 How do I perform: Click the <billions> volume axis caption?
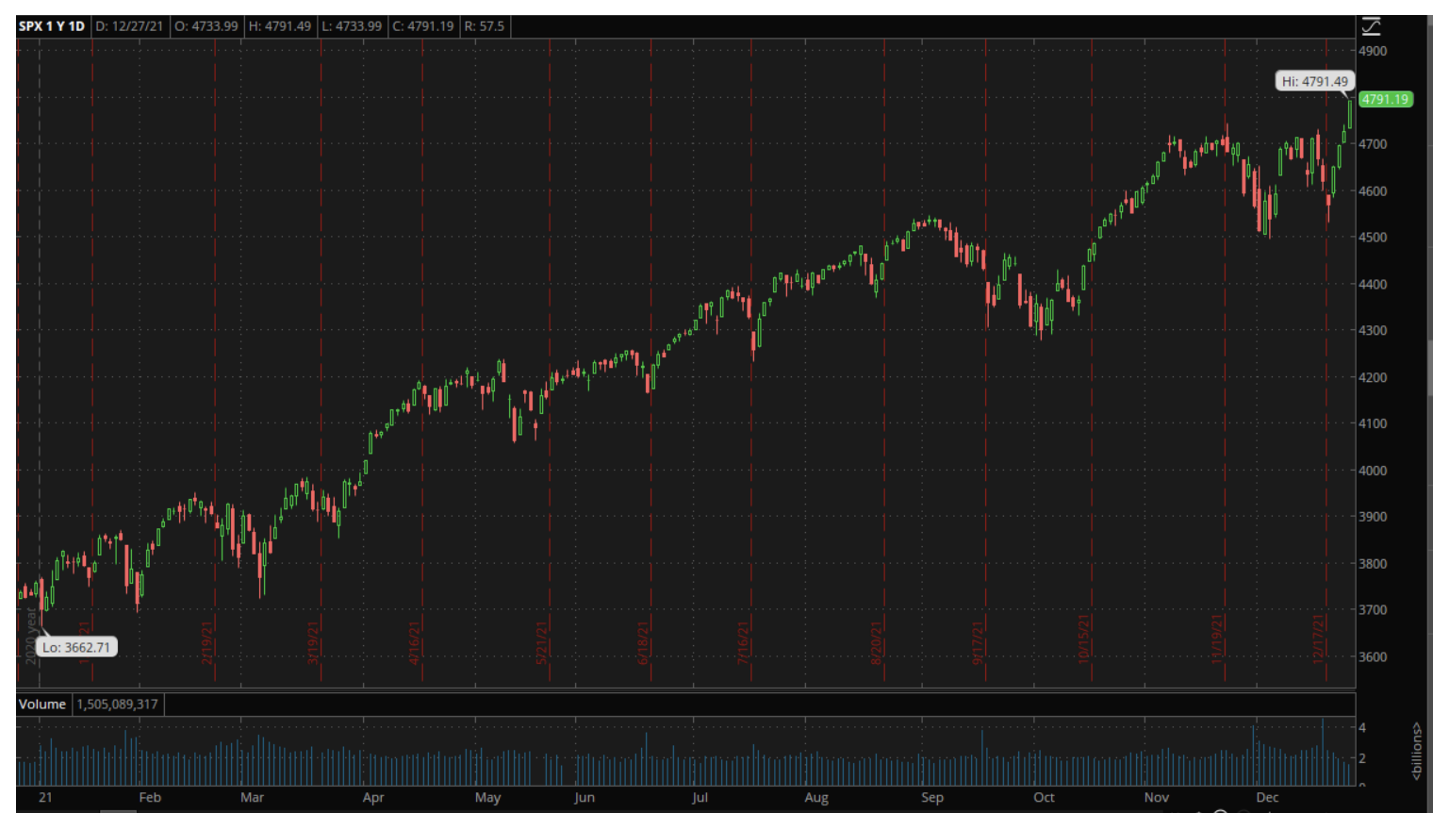1416,750
